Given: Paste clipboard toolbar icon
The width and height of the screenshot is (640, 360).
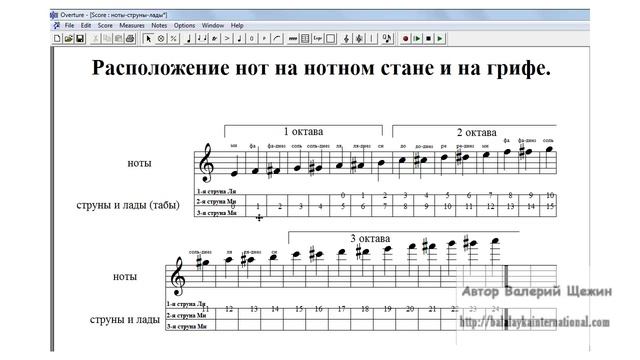Looking at the screenshot, I should point(118,39).
